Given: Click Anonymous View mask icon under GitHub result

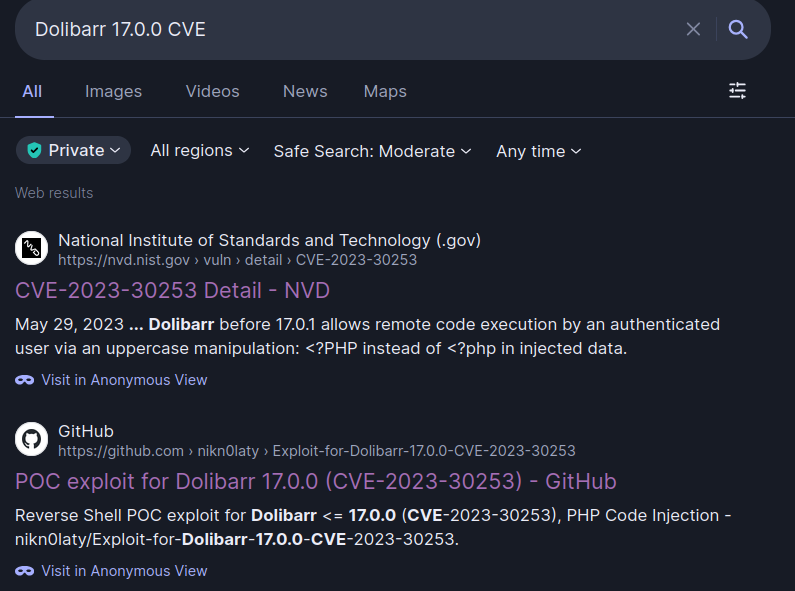Looking at the screenshot, I should coord(25,571).
